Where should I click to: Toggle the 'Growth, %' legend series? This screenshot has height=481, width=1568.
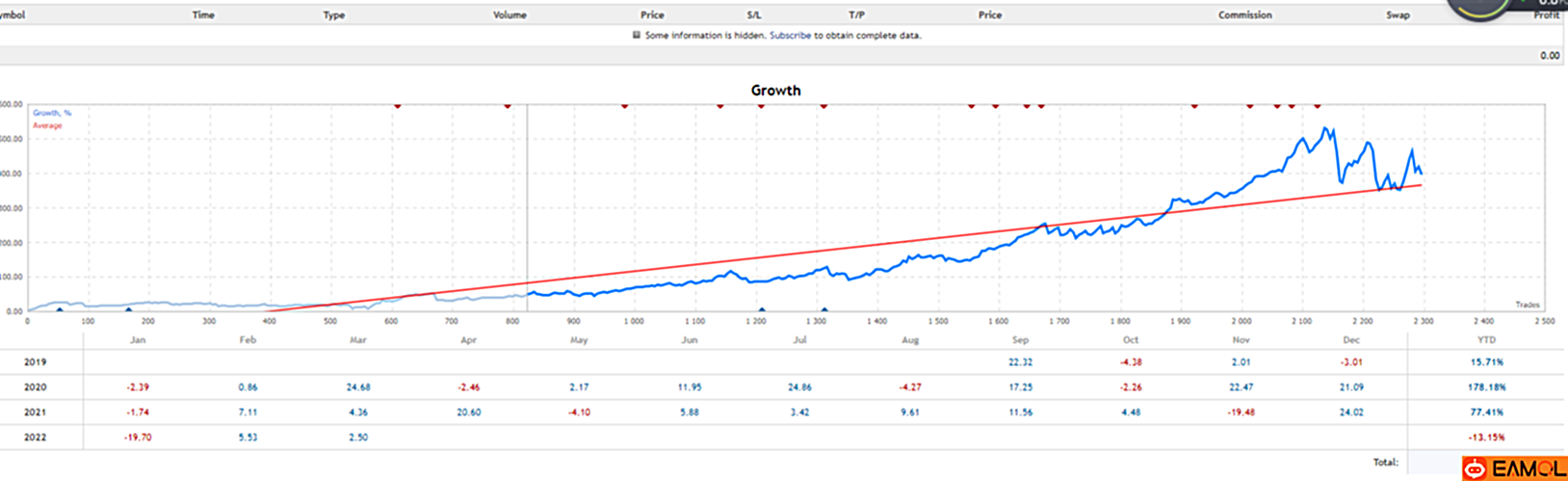(52, 113)
